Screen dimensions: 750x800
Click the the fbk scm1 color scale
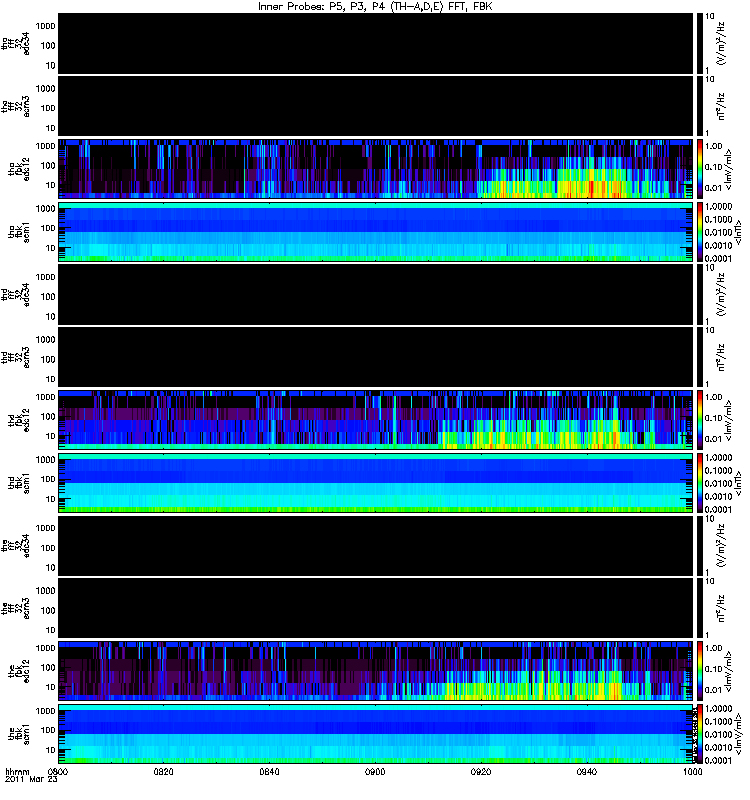point(699,734)
